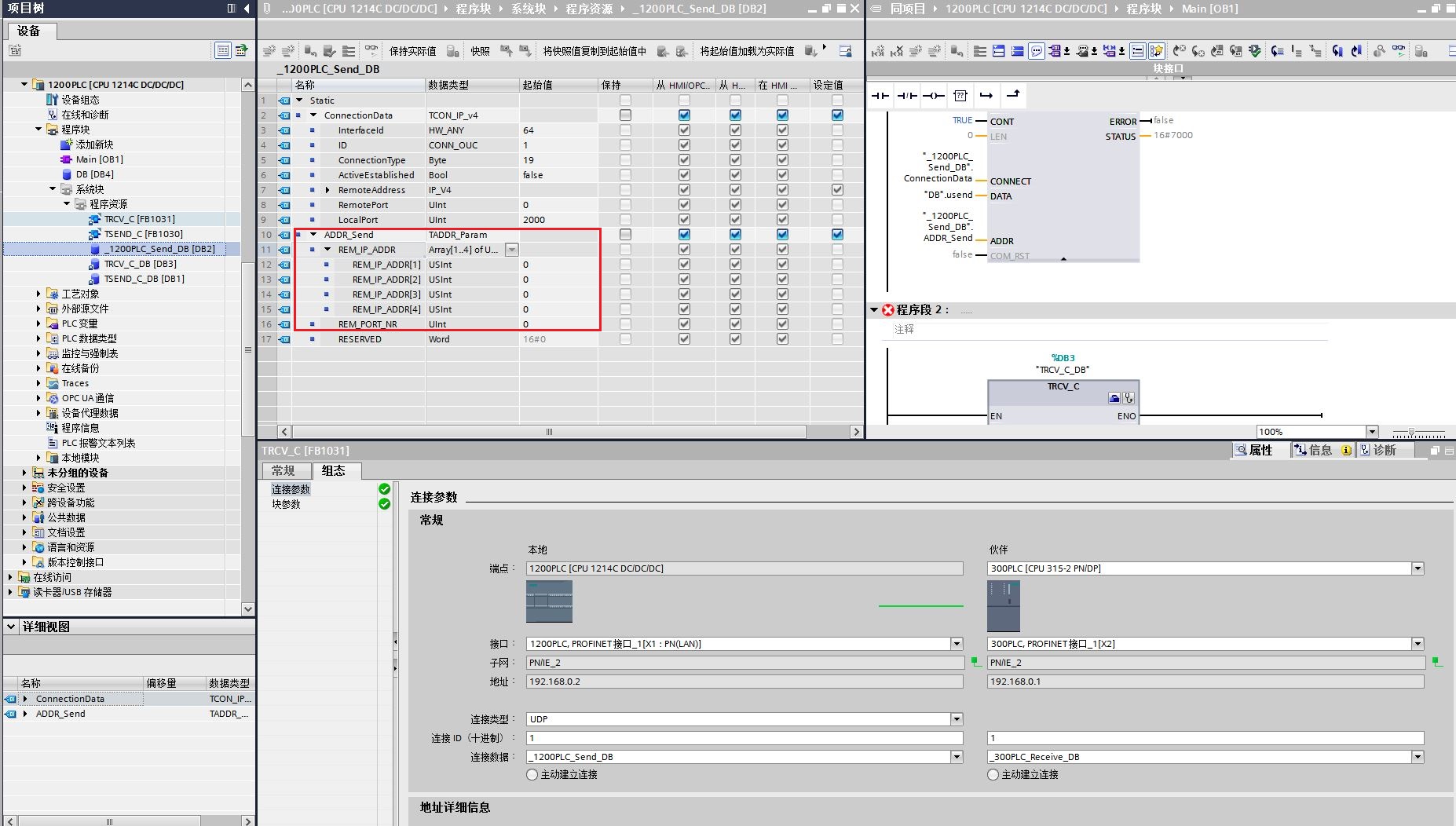This screenshot has height=826, width=1456.
Task: Insert an empty box instruction
Action: click(x=960, y=96)
